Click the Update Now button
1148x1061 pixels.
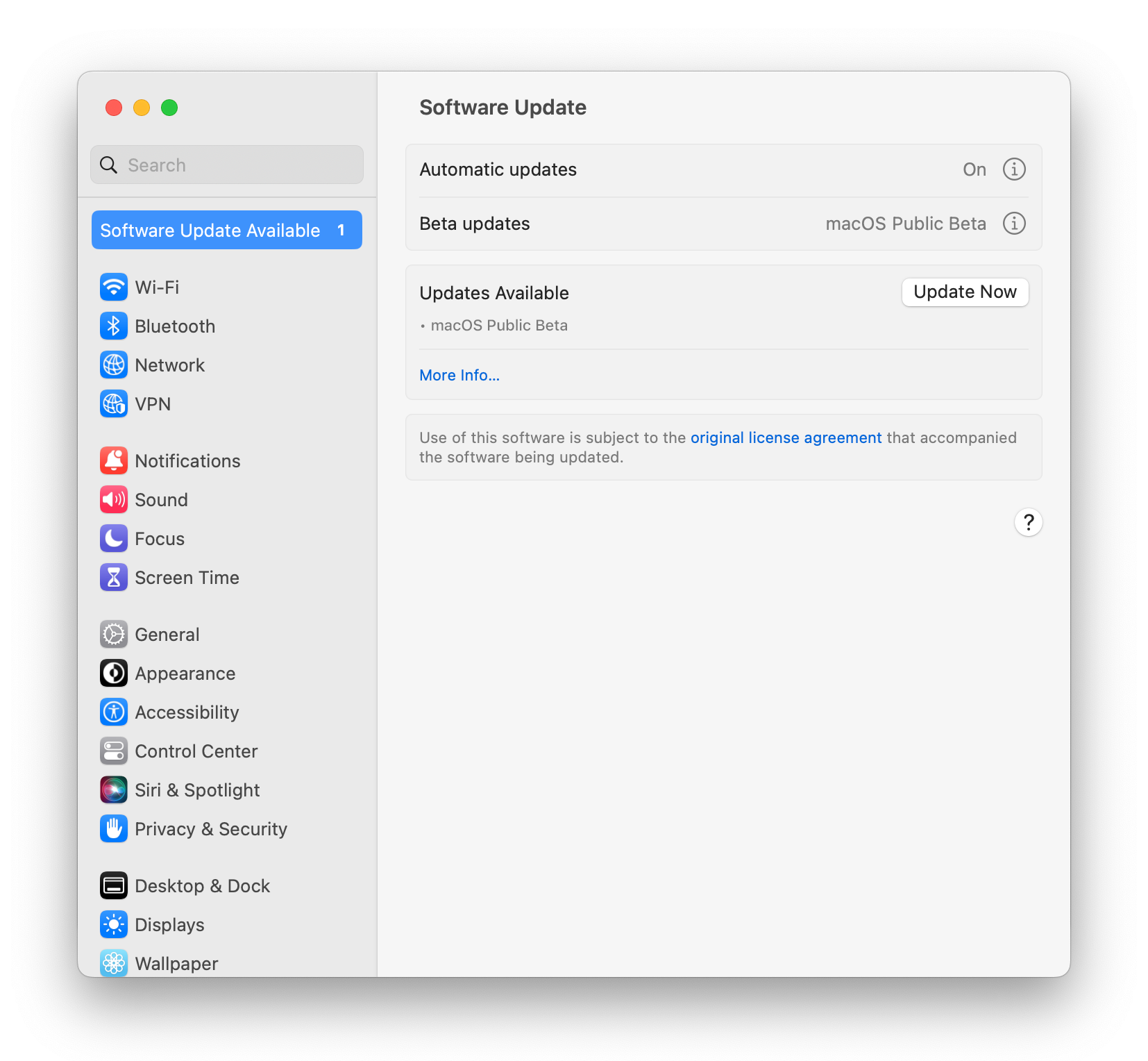click(965, 292)
